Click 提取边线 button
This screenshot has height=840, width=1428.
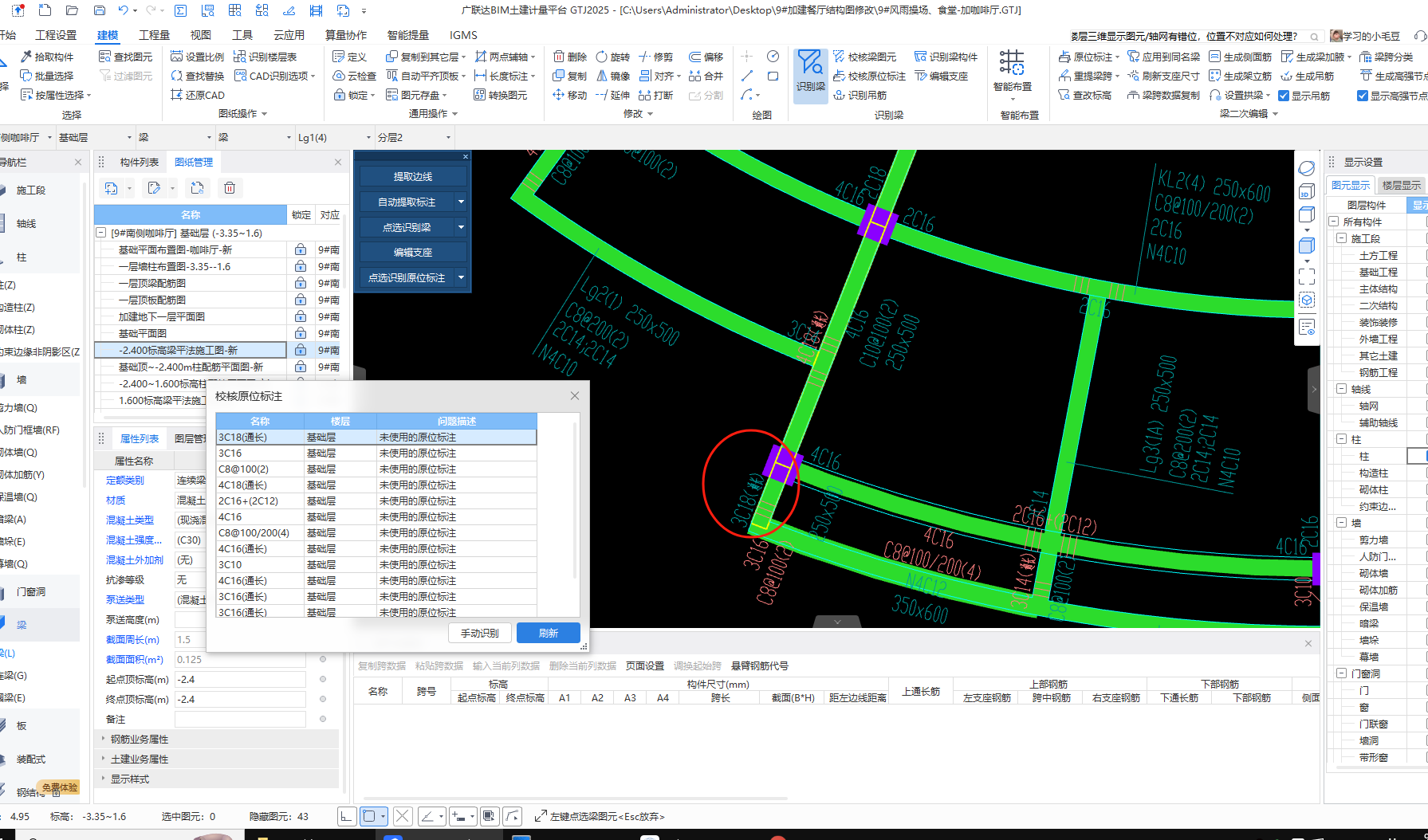pos(412,176)
